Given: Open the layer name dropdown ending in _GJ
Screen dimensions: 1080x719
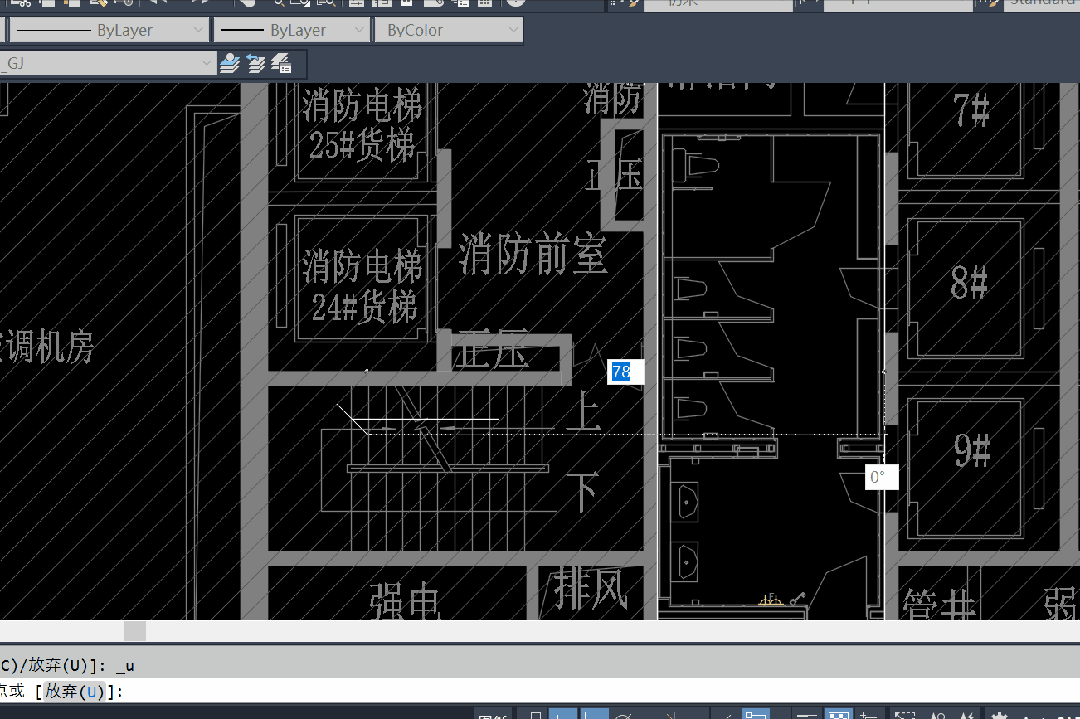Looking at the screenshot, I should coord(108,64).
